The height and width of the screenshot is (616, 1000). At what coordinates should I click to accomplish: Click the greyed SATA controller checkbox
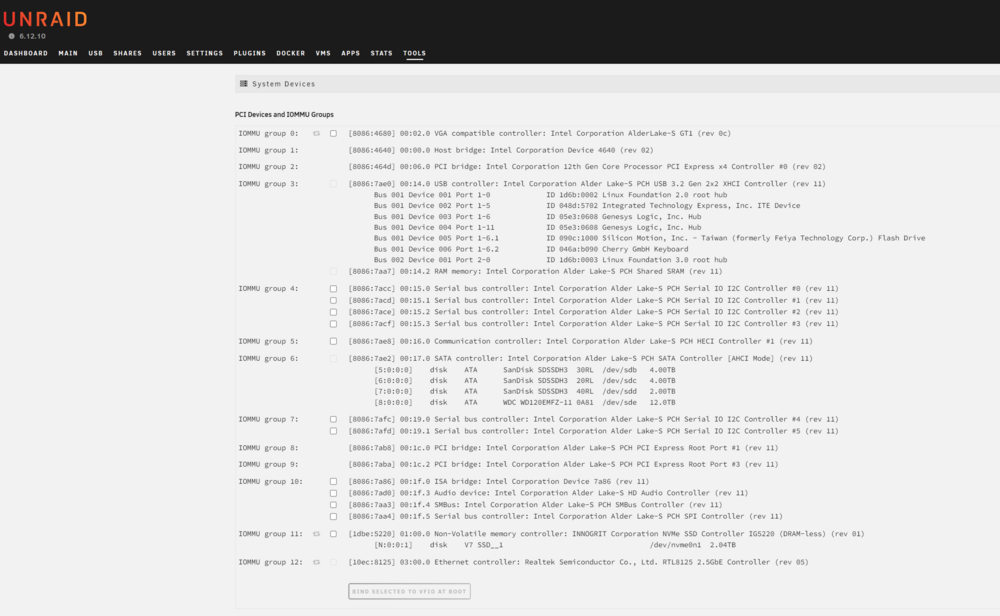click(334, 358)
